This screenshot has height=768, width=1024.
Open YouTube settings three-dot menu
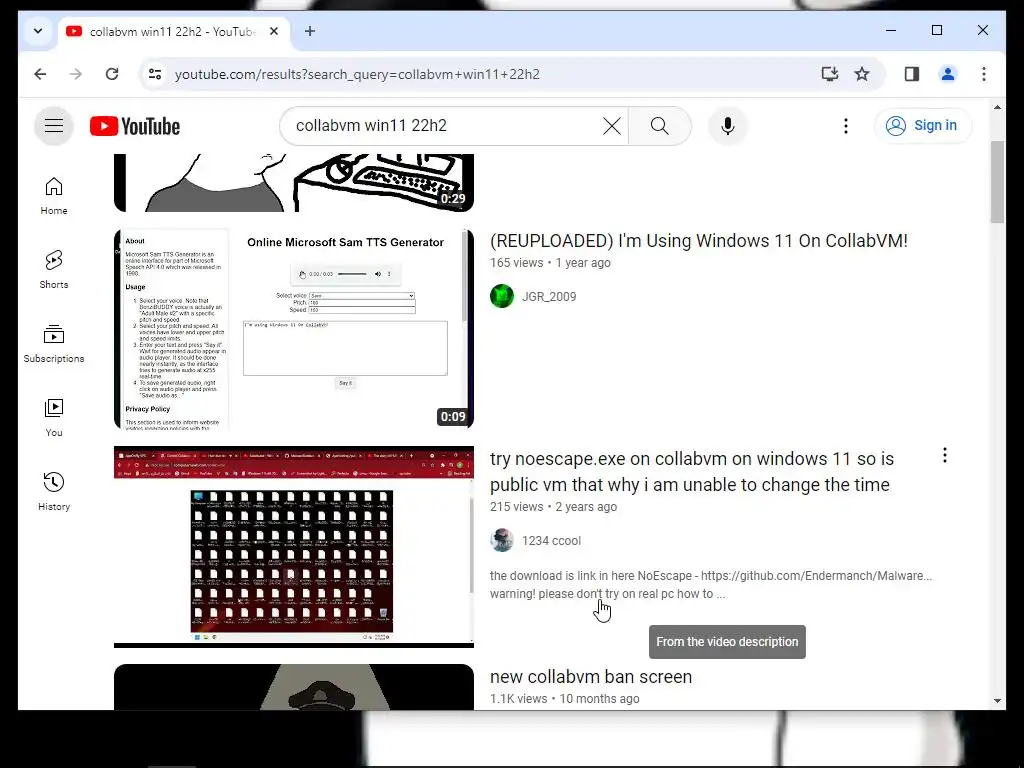[846, 125]
